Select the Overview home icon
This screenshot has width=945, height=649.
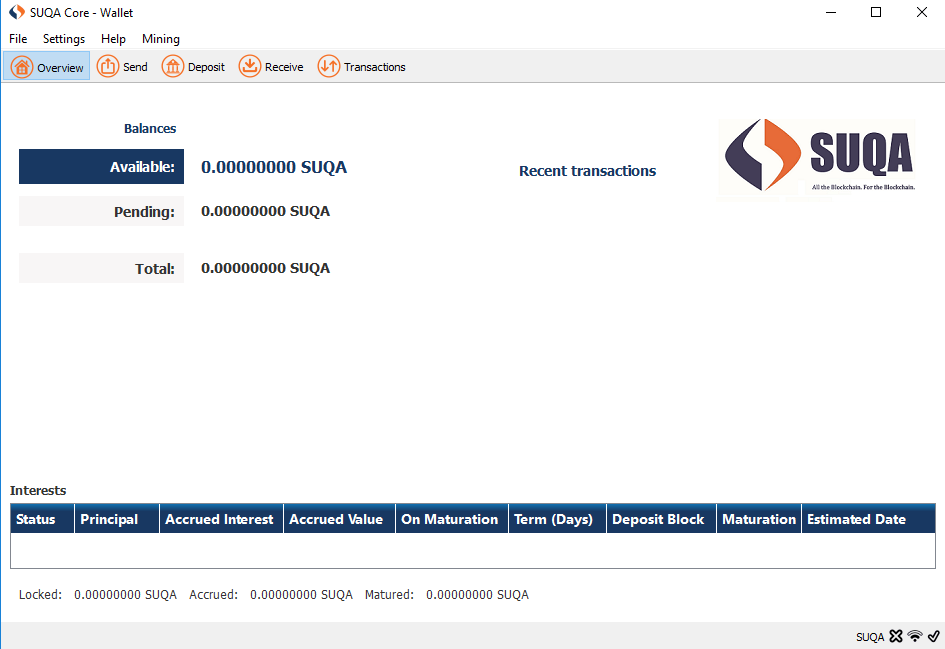click(x=19, y=66)
